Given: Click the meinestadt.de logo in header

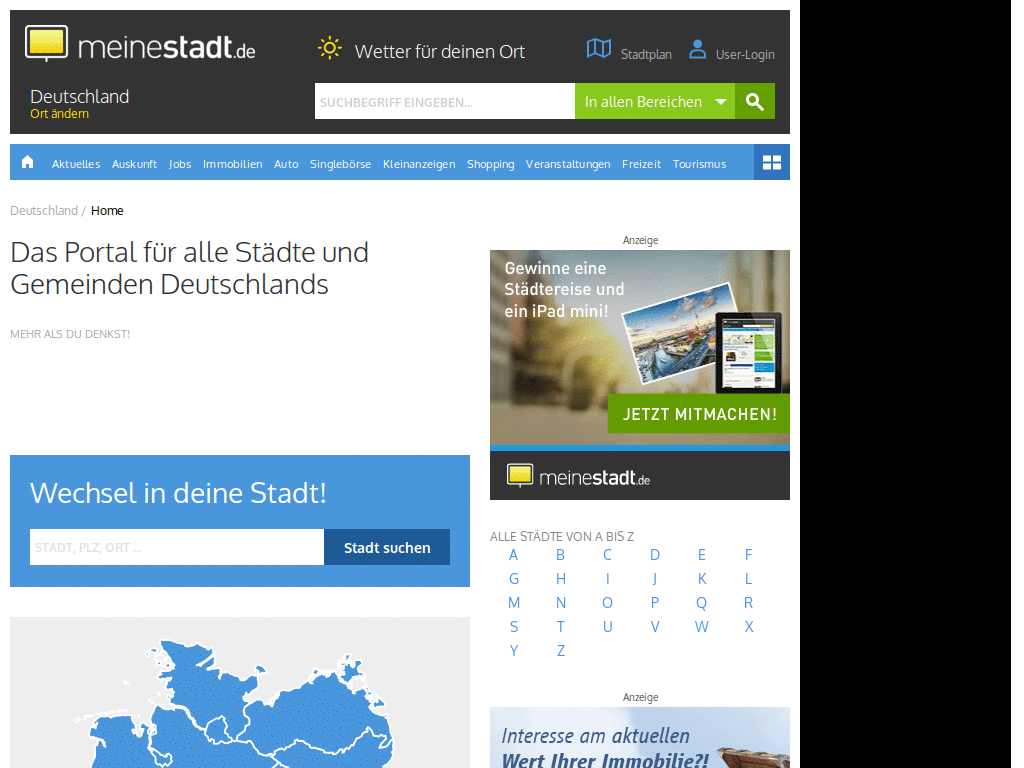Looking at the screenshot, I should [140, 44].
